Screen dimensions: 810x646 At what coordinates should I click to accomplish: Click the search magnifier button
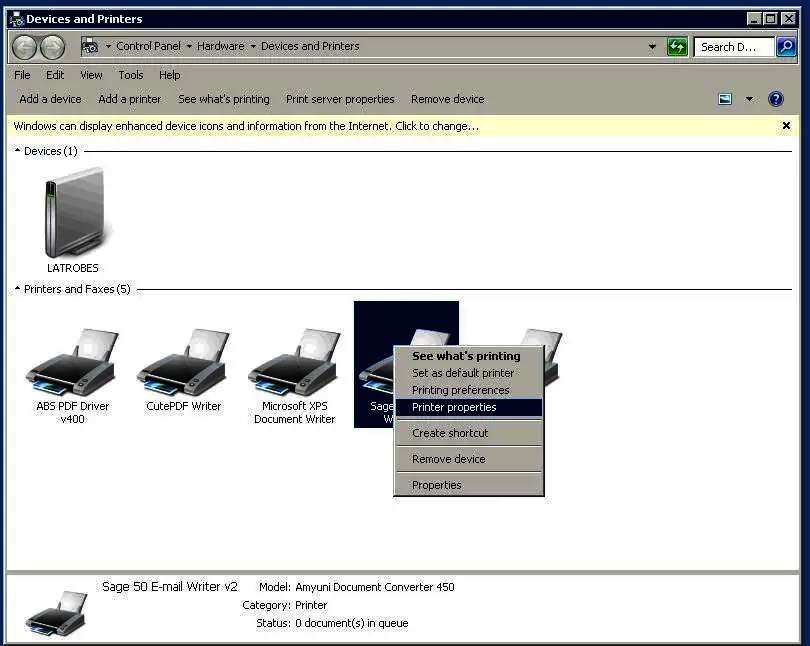click(786, 47)
